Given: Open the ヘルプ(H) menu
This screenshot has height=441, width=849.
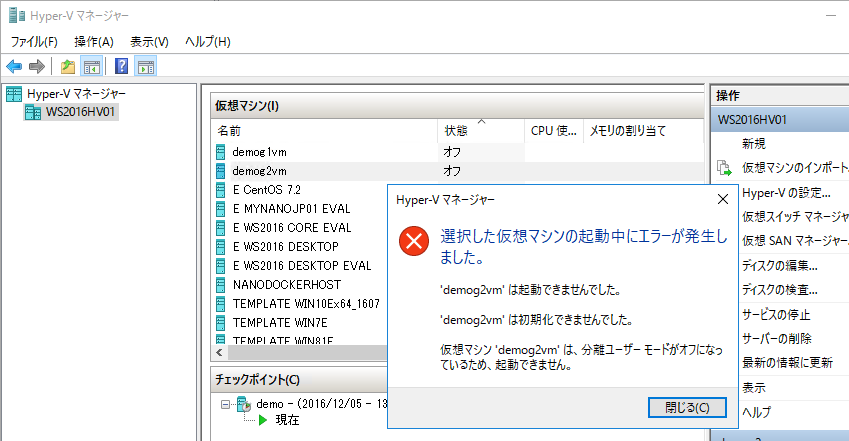Looking at the screenshot, I should click(x=208, y=42).
